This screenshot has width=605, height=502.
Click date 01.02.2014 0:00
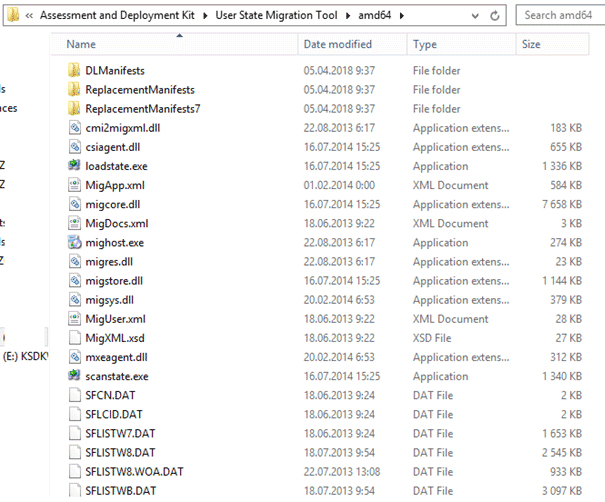(339, 185)
